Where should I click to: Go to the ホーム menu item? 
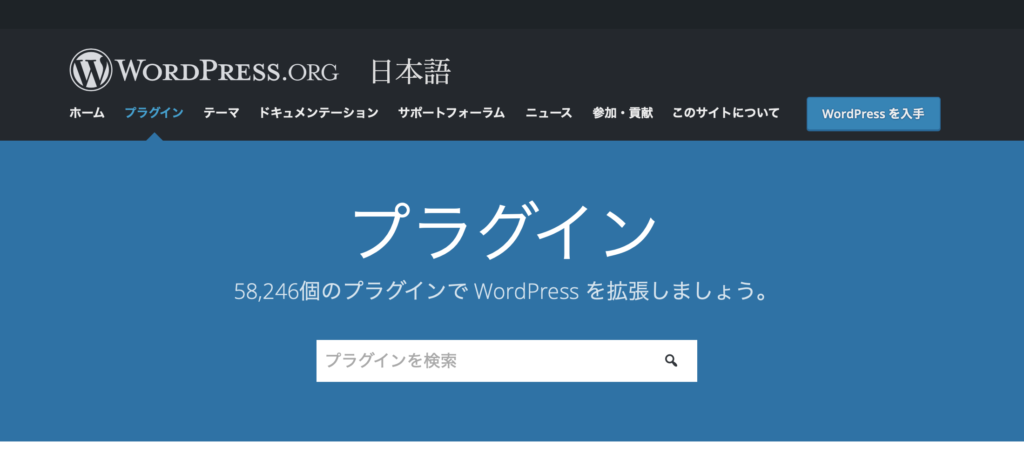click(86, 113)
